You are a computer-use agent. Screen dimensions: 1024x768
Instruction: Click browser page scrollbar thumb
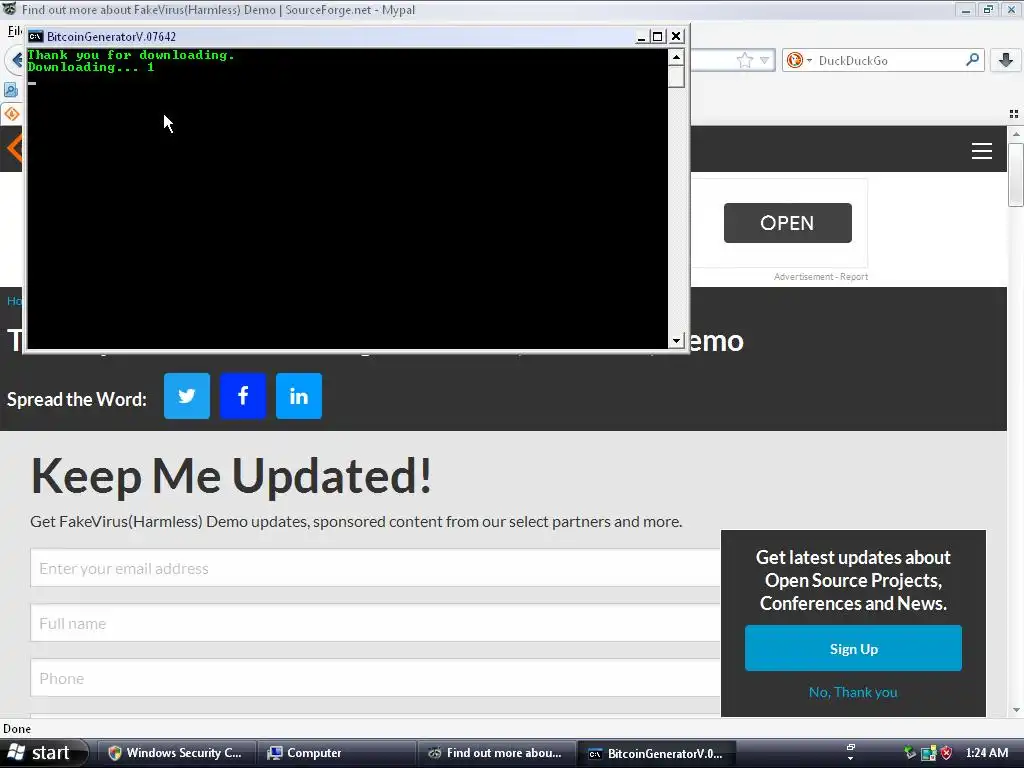pyautogui.click(x=1016, y=174)
